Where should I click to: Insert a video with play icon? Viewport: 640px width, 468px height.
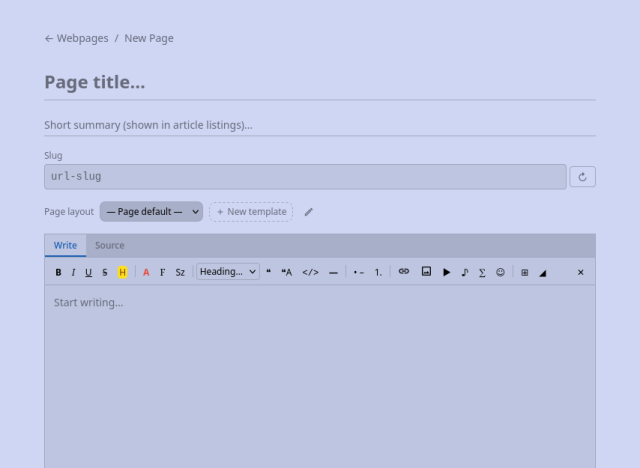tap(447, 272)
